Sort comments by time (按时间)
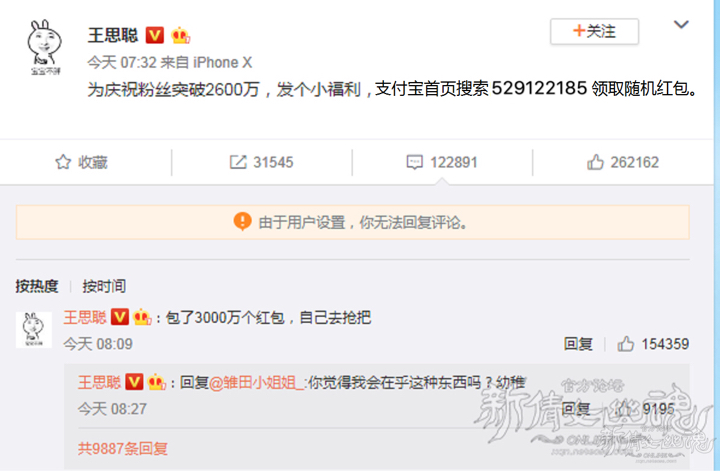This screenshot has height=471, width=720. pyautogui.click(x=104, y=286)
